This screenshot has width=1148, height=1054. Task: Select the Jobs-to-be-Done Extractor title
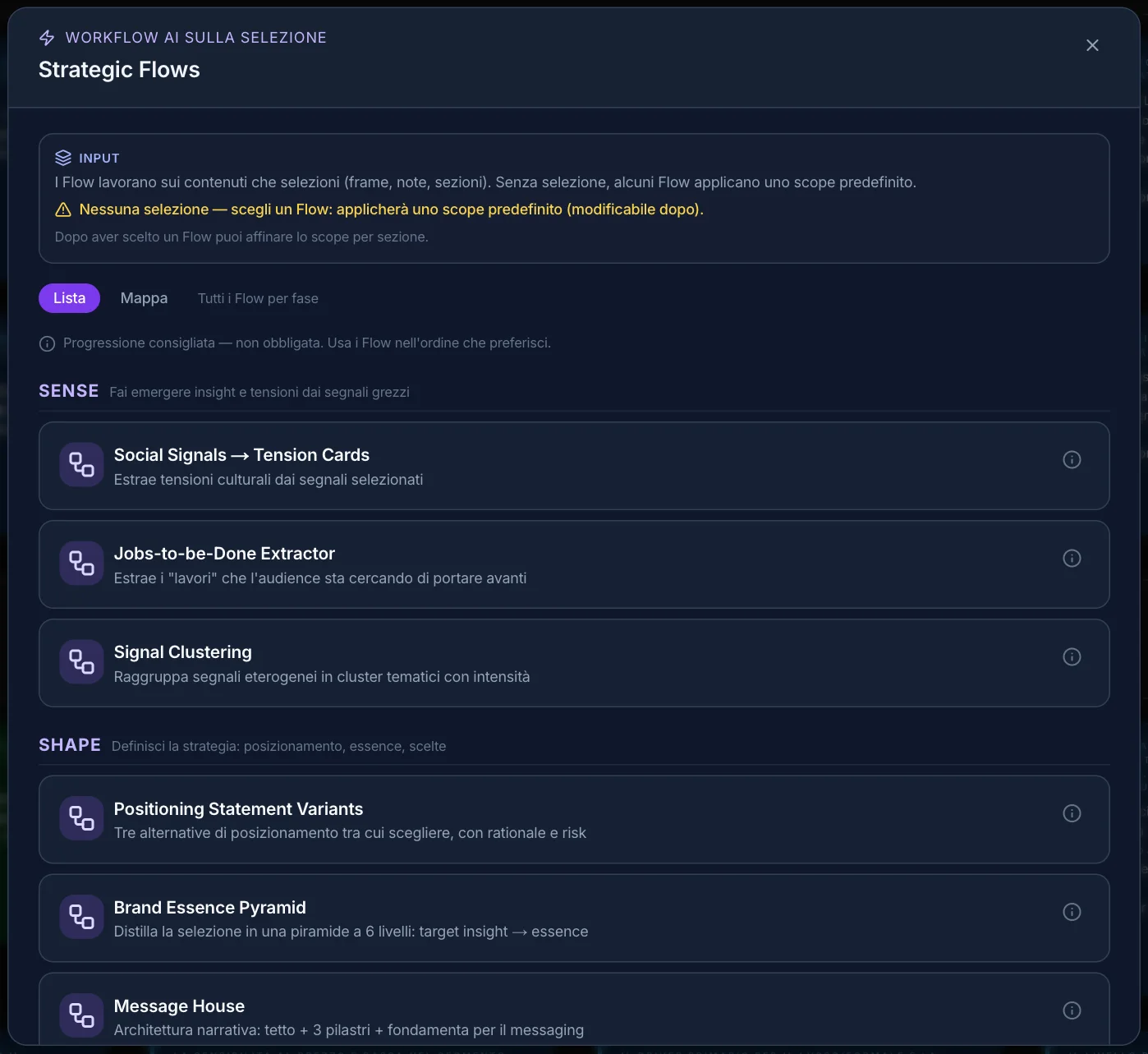224,554
